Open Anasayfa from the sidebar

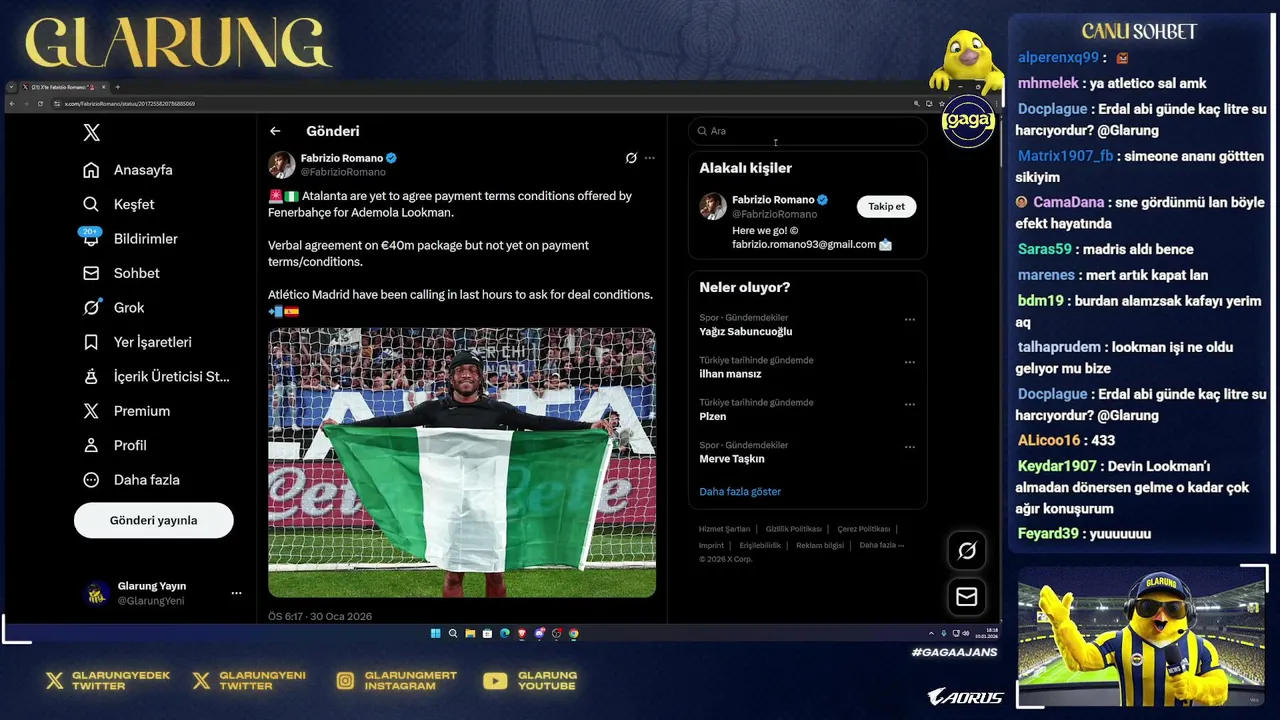(128, 170)
